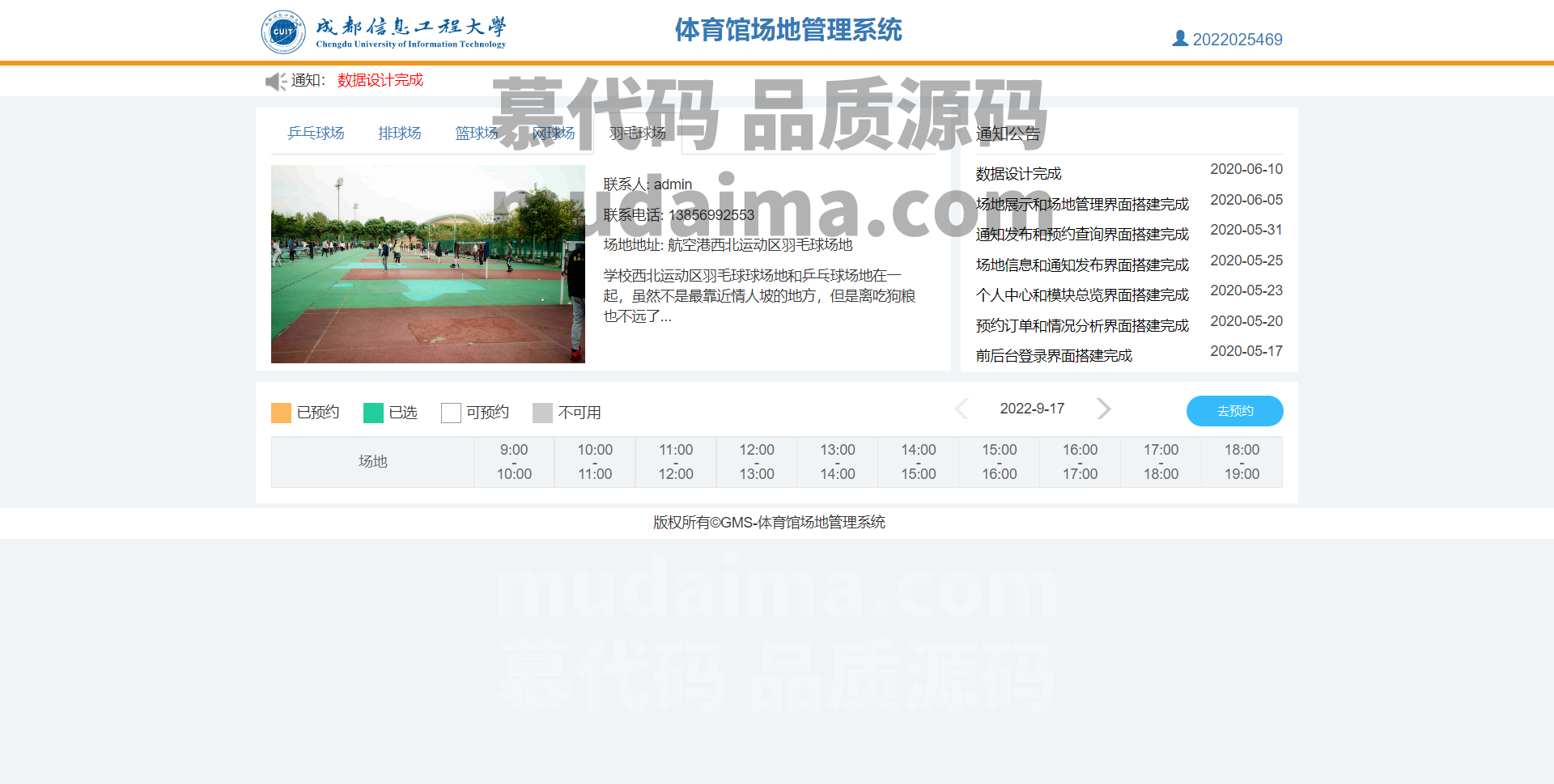Click contact phone 13856992553
This screenshot has width=1554, height=784.
pyautogui.click(x=711, y=215)
